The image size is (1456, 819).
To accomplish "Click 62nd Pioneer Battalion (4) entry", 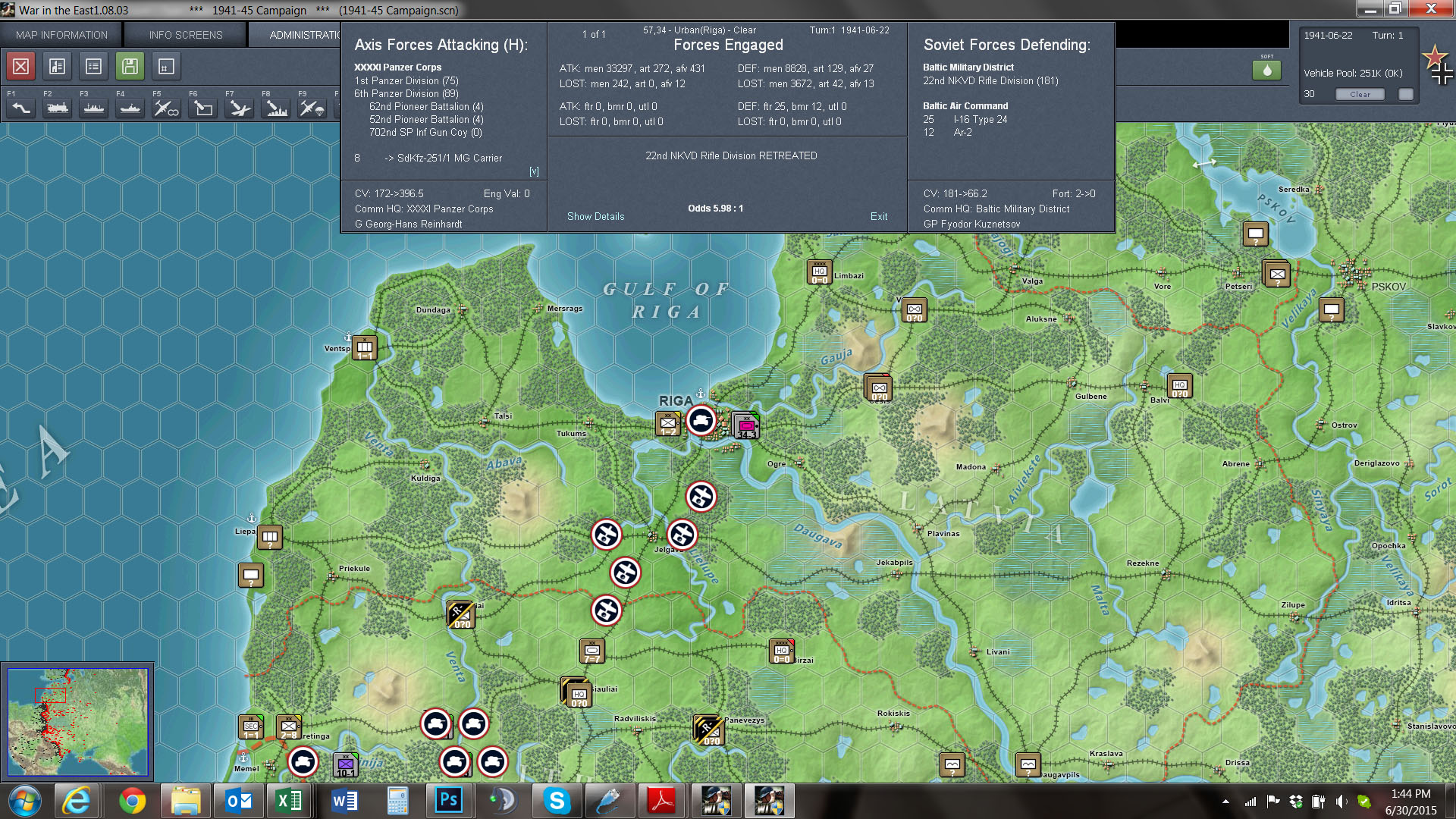I will 426,107.
